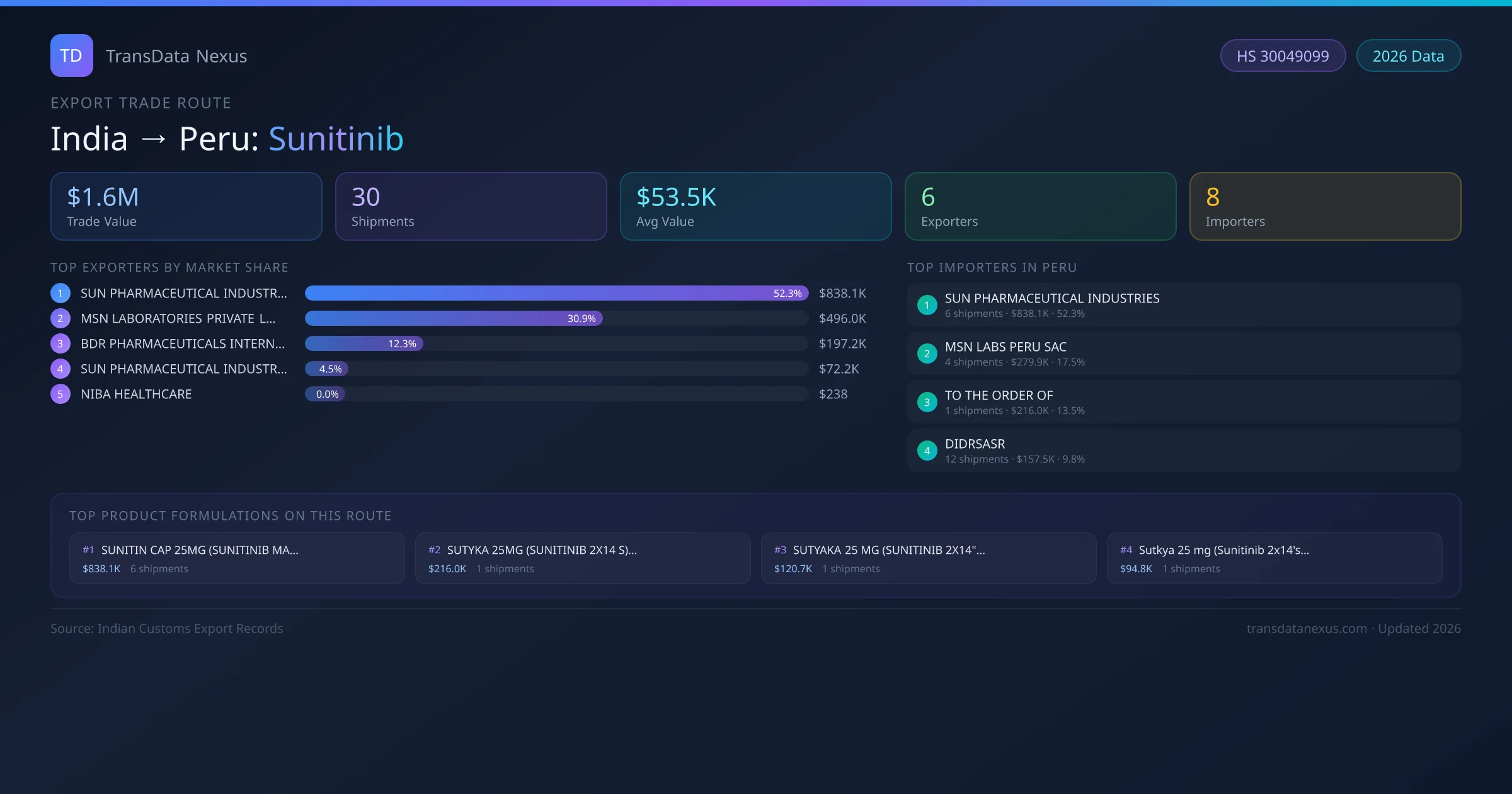
Task: Click rank 2 badge beside MSN Laboratories
Action: pyautogui.click(x=60, y=318)
